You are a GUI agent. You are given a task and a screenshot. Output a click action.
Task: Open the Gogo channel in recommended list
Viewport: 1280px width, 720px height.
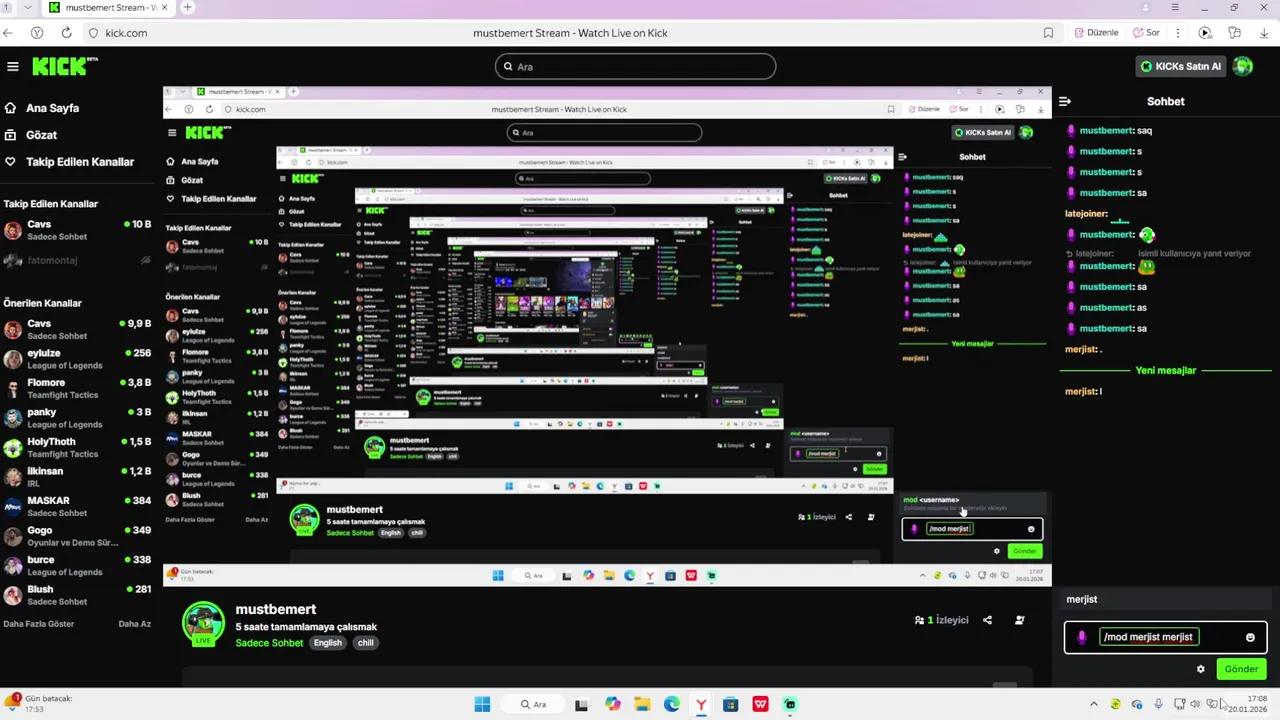[78, 536]
